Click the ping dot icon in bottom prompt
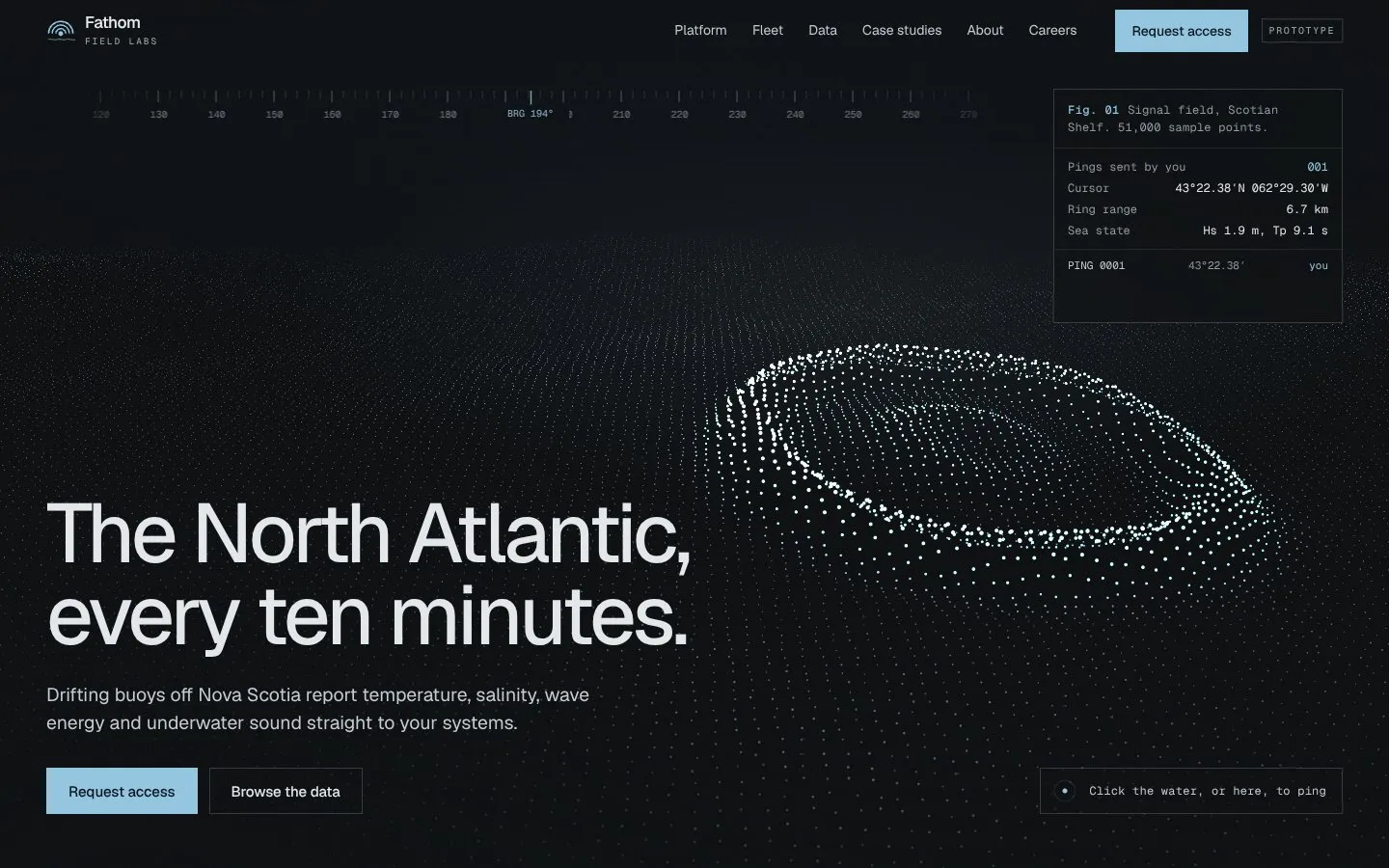 1065,791
